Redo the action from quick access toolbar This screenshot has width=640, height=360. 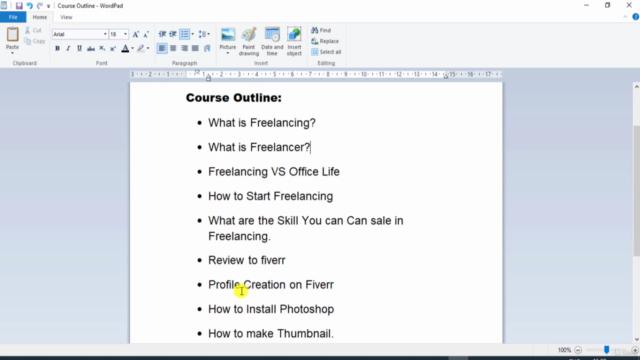pos(40,6)
